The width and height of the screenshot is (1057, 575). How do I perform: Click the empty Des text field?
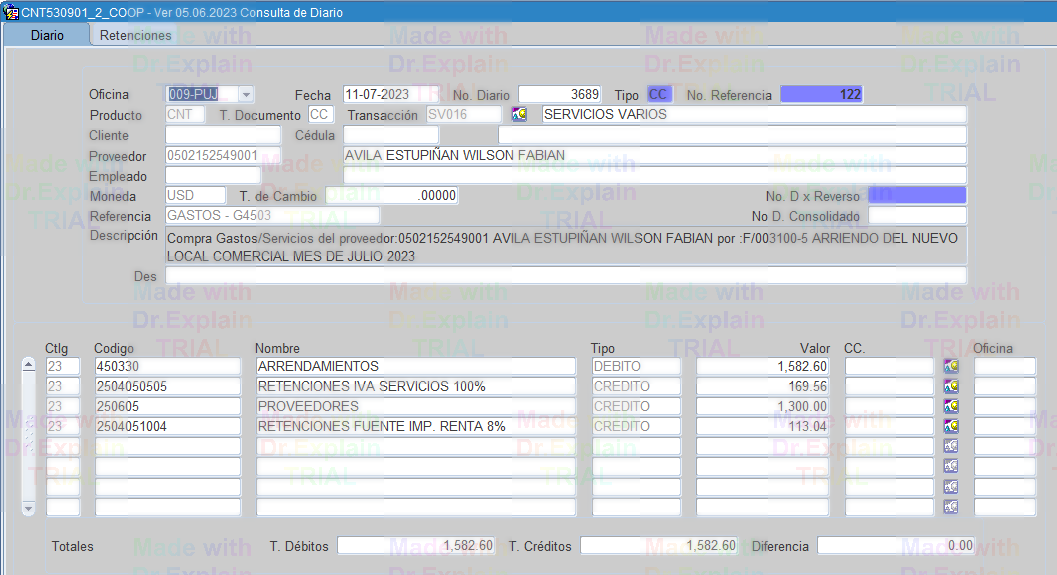coord(566,275)
